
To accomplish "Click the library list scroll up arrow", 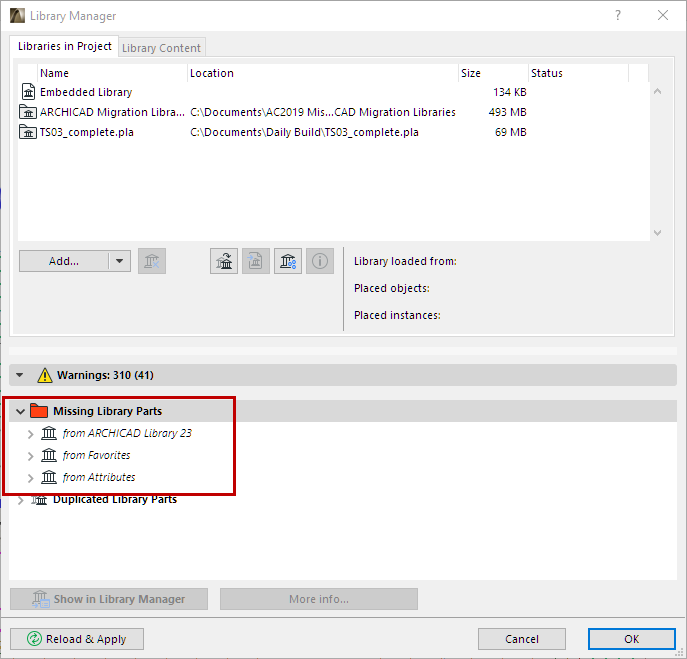I will coord(657,92).
